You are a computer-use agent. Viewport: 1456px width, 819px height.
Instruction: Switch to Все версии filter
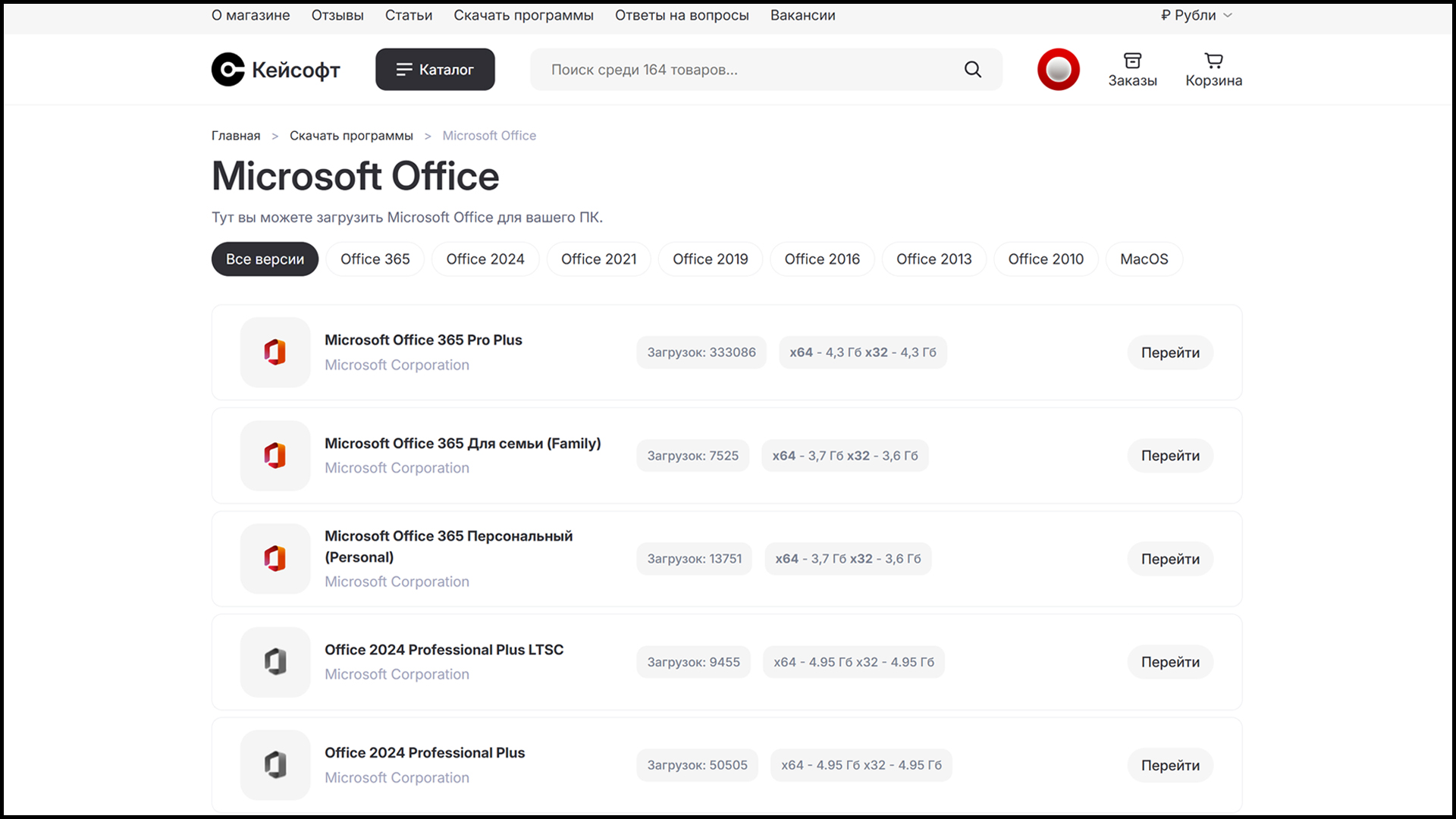[265, 259]
